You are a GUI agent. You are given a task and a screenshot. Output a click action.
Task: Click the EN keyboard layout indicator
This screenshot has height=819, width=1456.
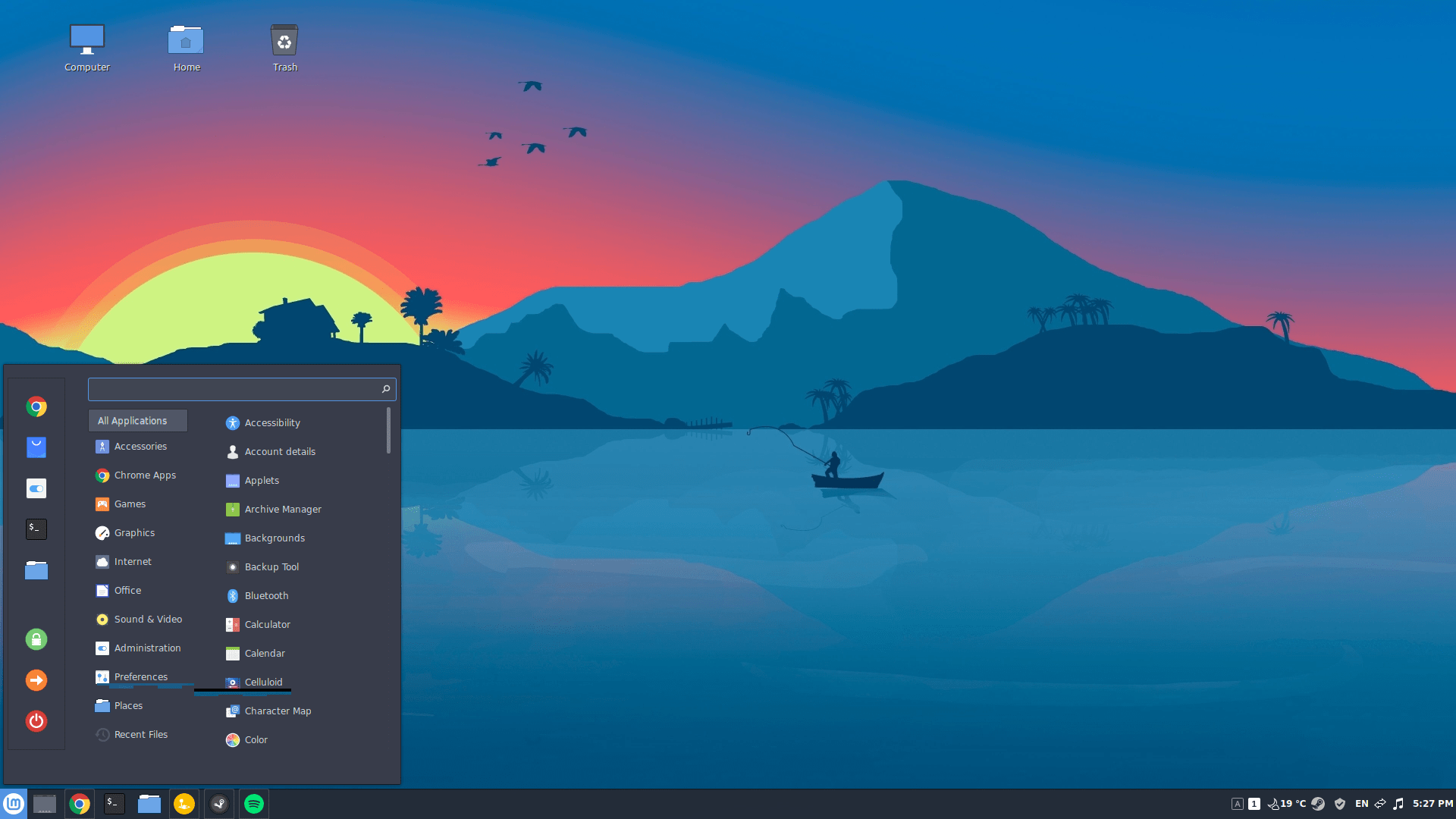[x=1362, y=804]
